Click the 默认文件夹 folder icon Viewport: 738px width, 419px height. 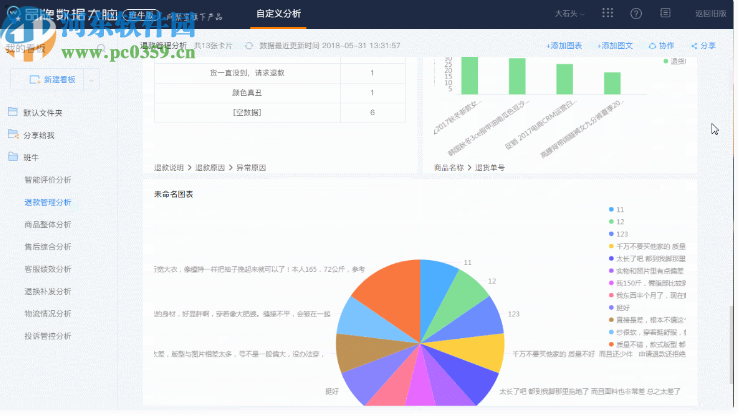click(13, 112)
